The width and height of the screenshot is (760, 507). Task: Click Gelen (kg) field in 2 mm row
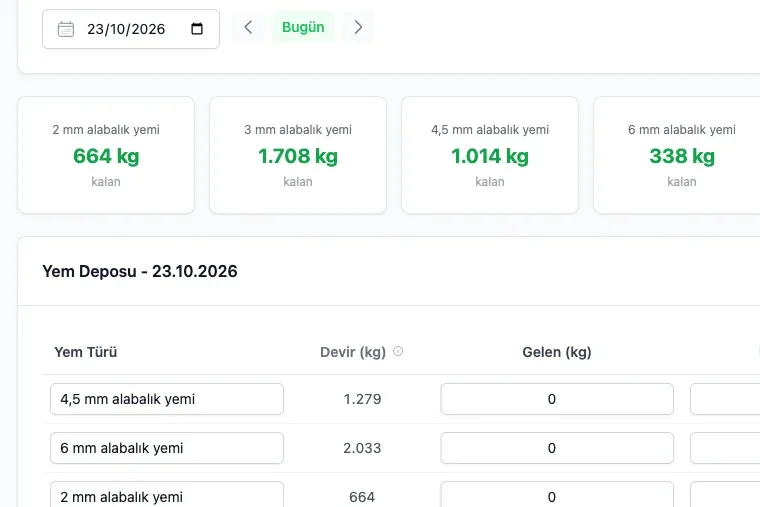[x=557, y=494]
